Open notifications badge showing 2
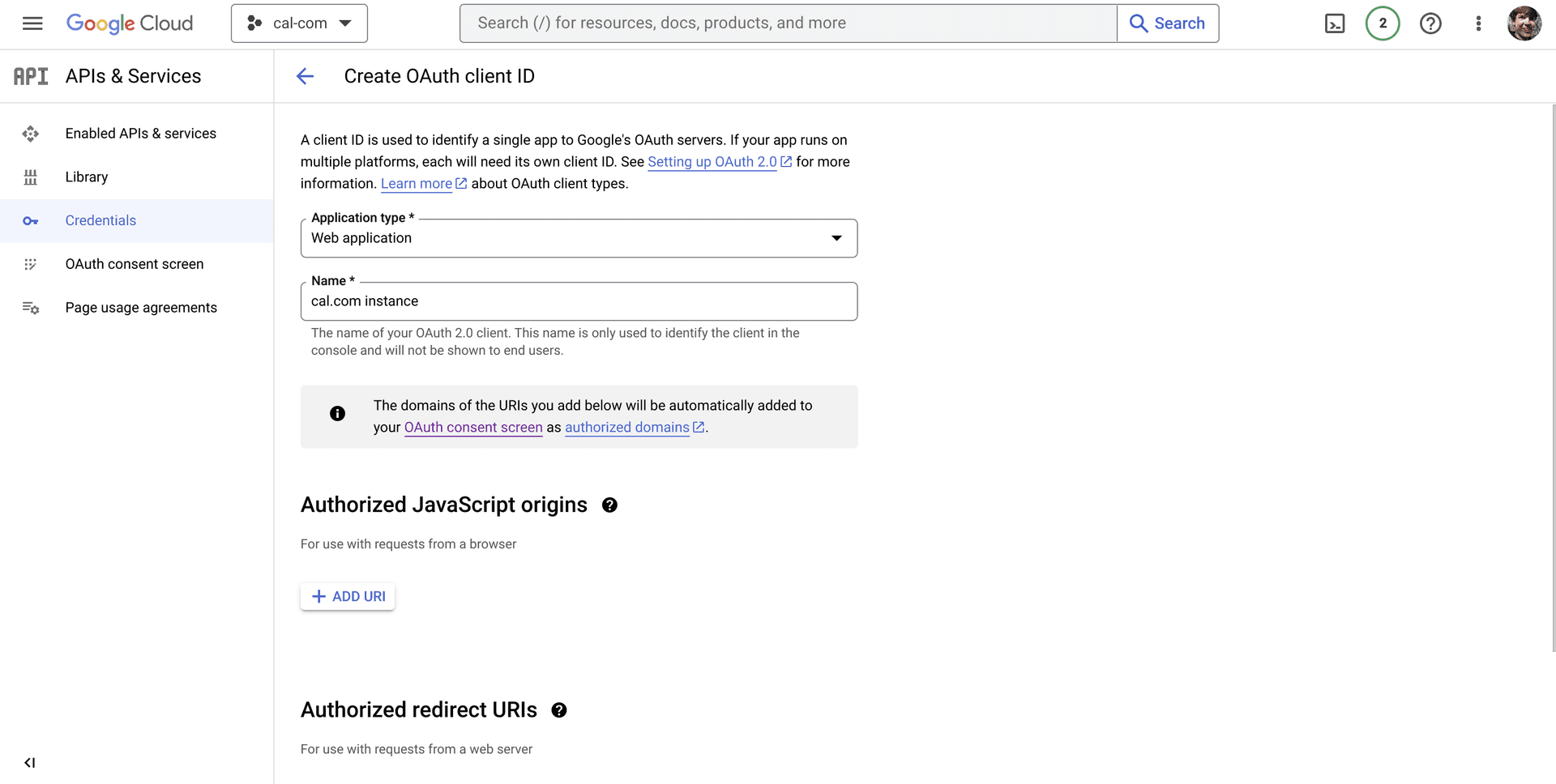The width and height of the screenshot is (1556, 784). point(1383,23)
